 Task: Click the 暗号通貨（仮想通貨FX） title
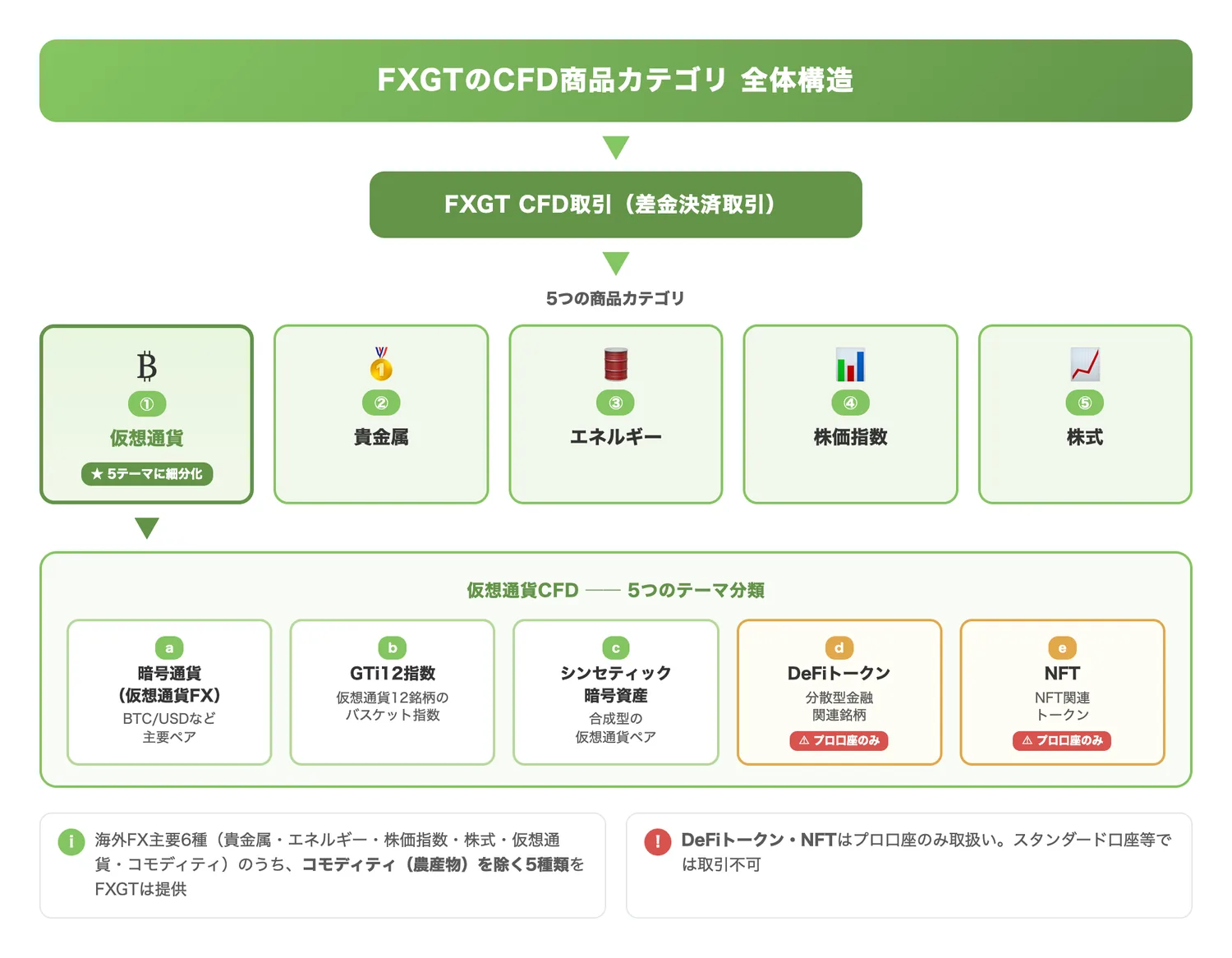[169, 684]
